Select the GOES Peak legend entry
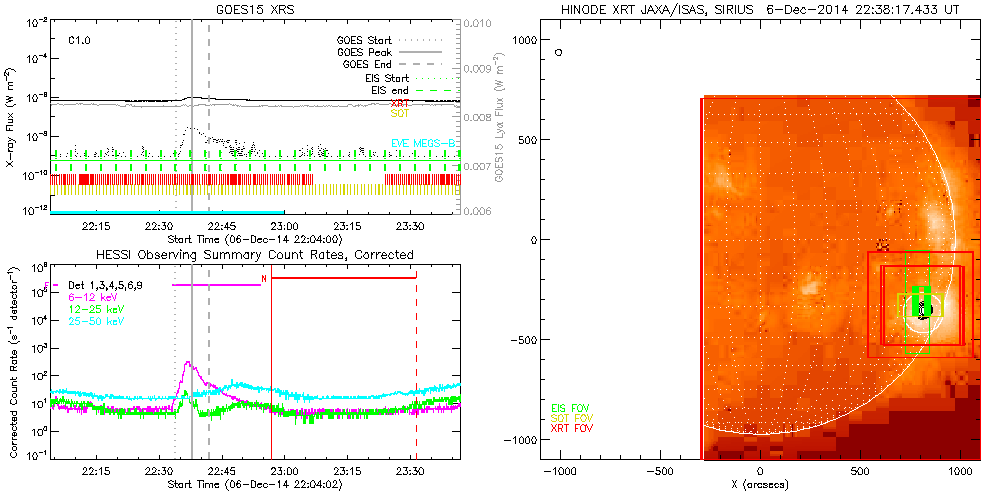1000x500 pixels. click(x=367, y=52)
